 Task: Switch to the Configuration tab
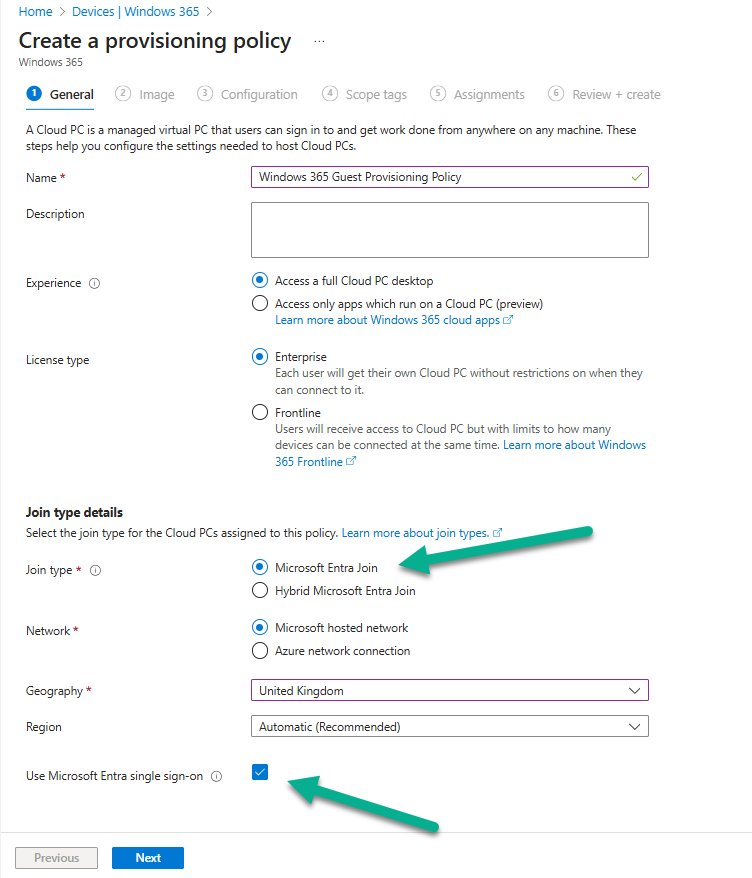pyautogui.click(x=259, y=95)
